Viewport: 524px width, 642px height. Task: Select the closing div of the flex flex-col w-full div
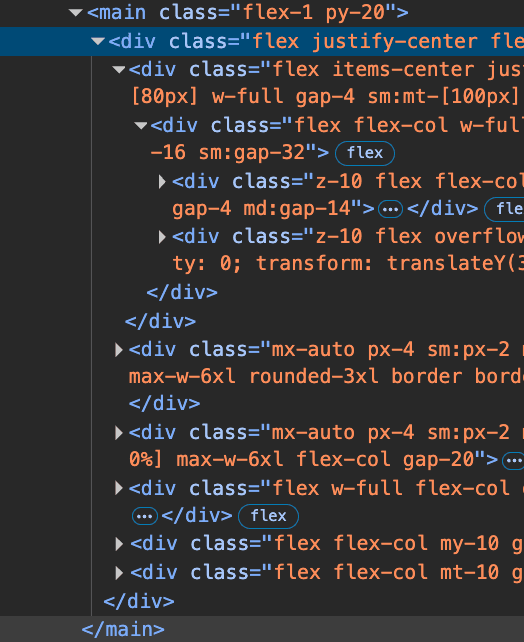(x=182, y=293)
